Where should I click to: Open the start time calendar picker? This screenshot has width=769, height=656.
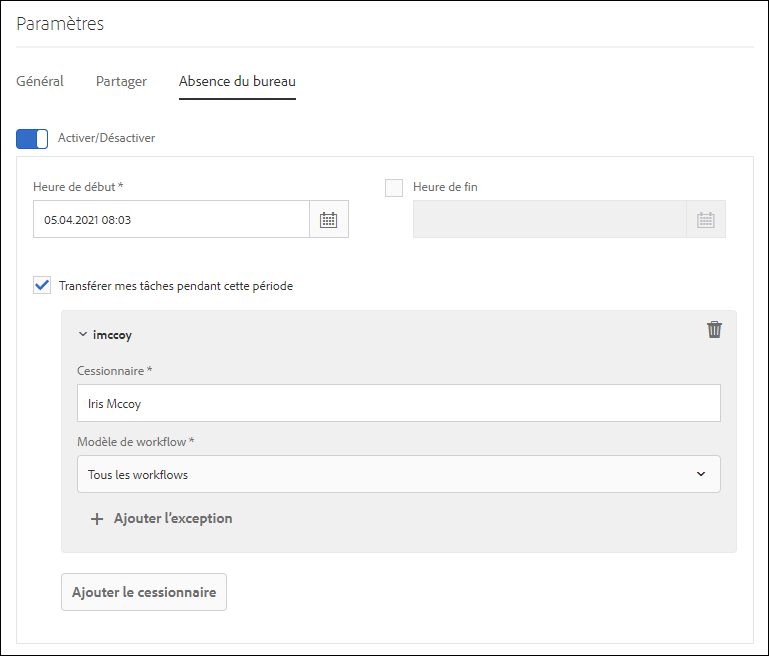329,220
